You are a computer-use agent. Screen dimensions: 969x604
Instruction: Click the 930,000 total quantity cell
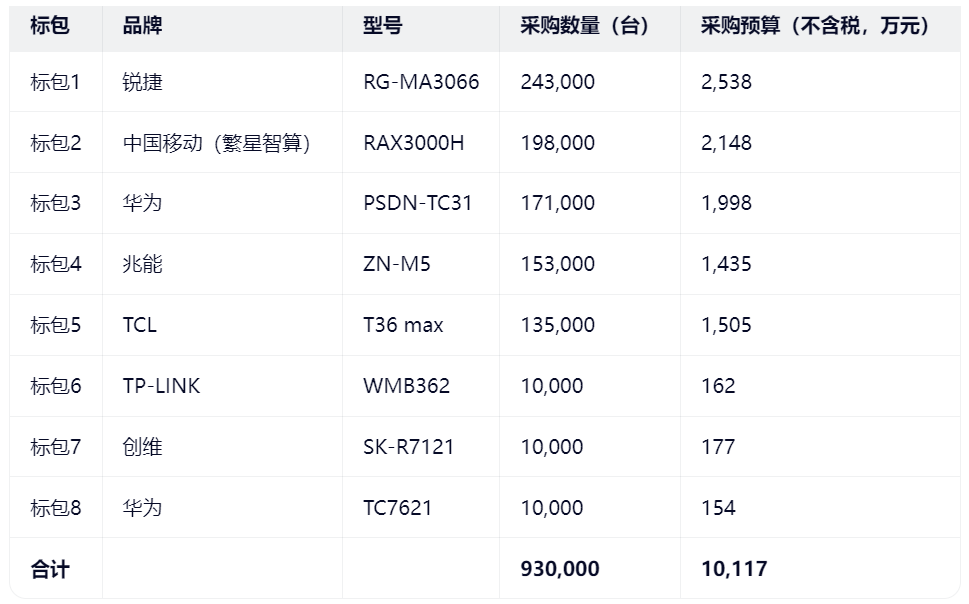pyautogui.click(x=560, y=569)
